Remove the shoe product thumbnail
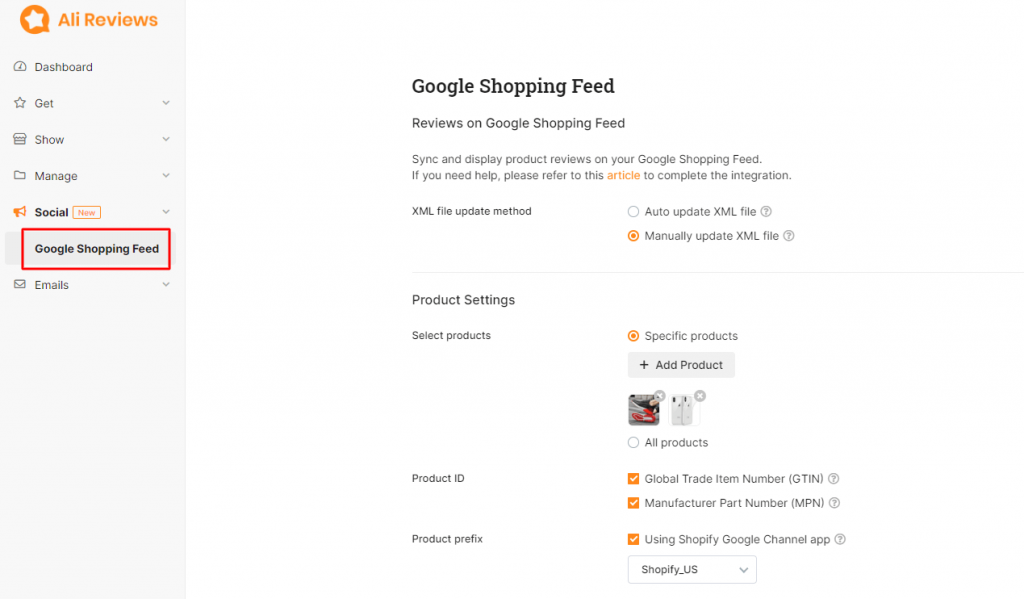 660,396
